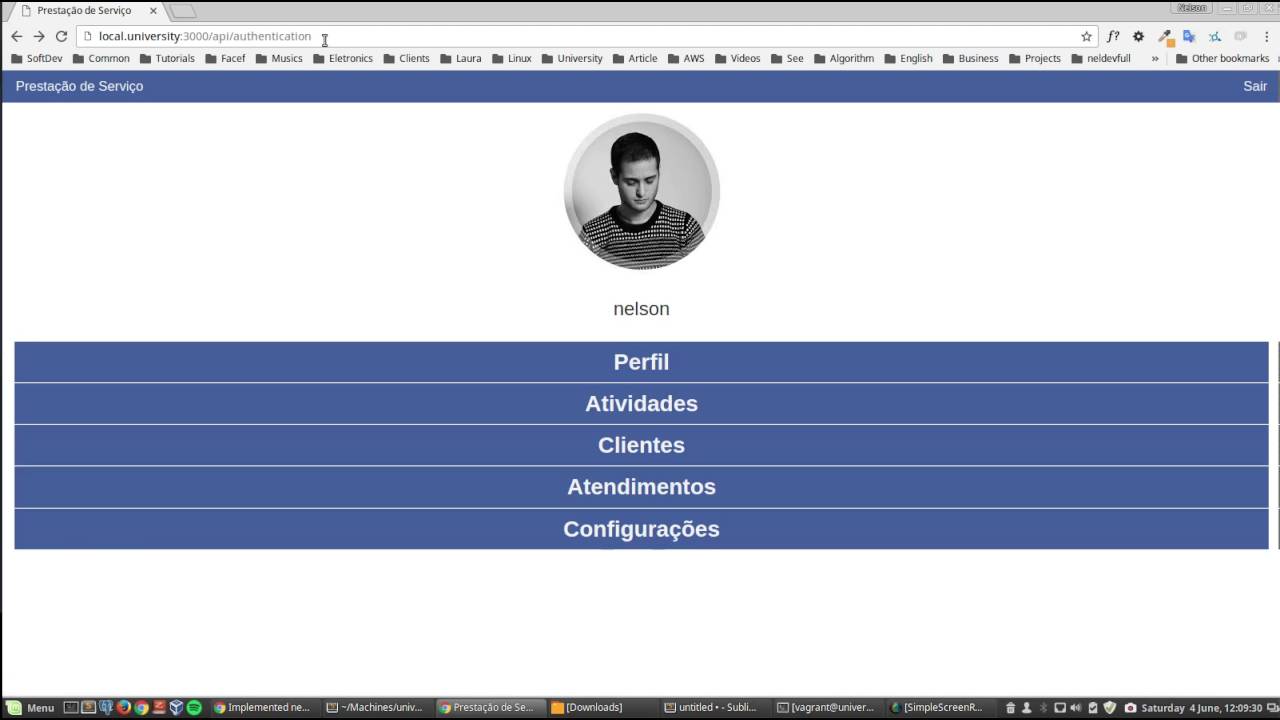The height and width of the screenshot is (720, 1280).
Task: Launch FileZilla from the panel
Action: click(159, 707)
